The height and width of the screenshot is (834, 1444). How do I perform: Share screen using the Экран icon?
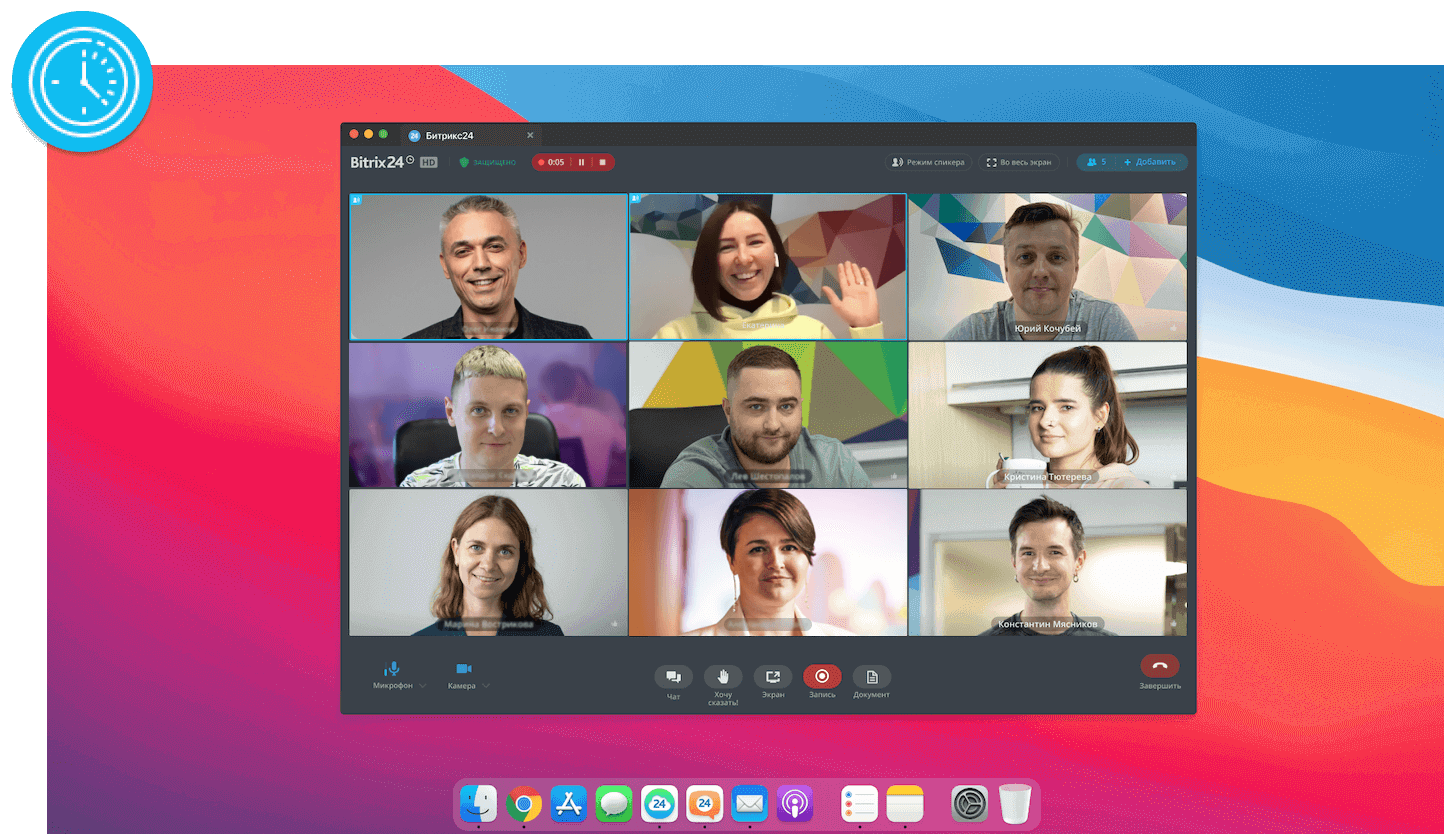[772, 677]
